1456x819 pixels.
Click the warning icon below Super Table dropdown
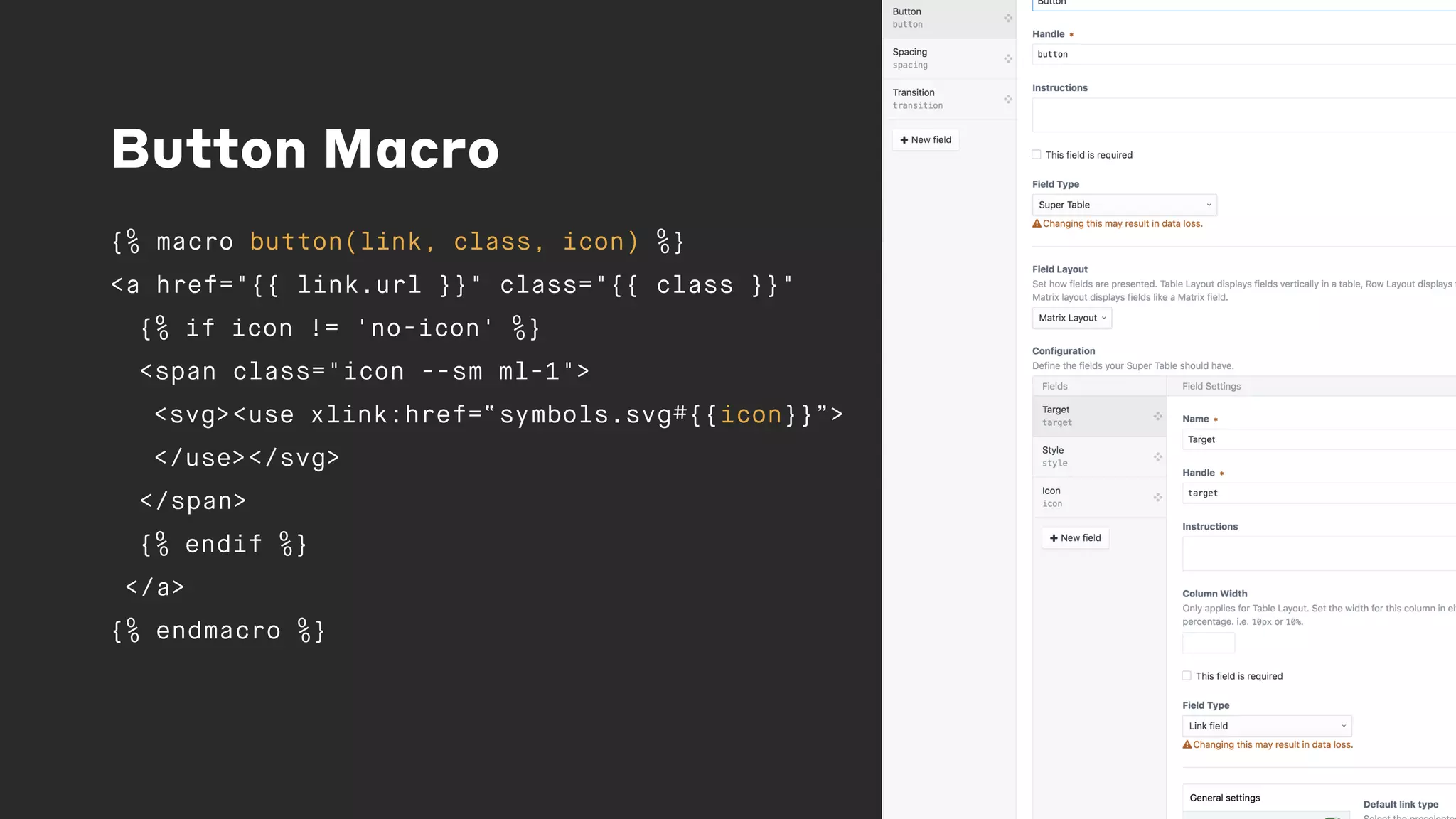pyautogui.click(x=1037, y=223)
